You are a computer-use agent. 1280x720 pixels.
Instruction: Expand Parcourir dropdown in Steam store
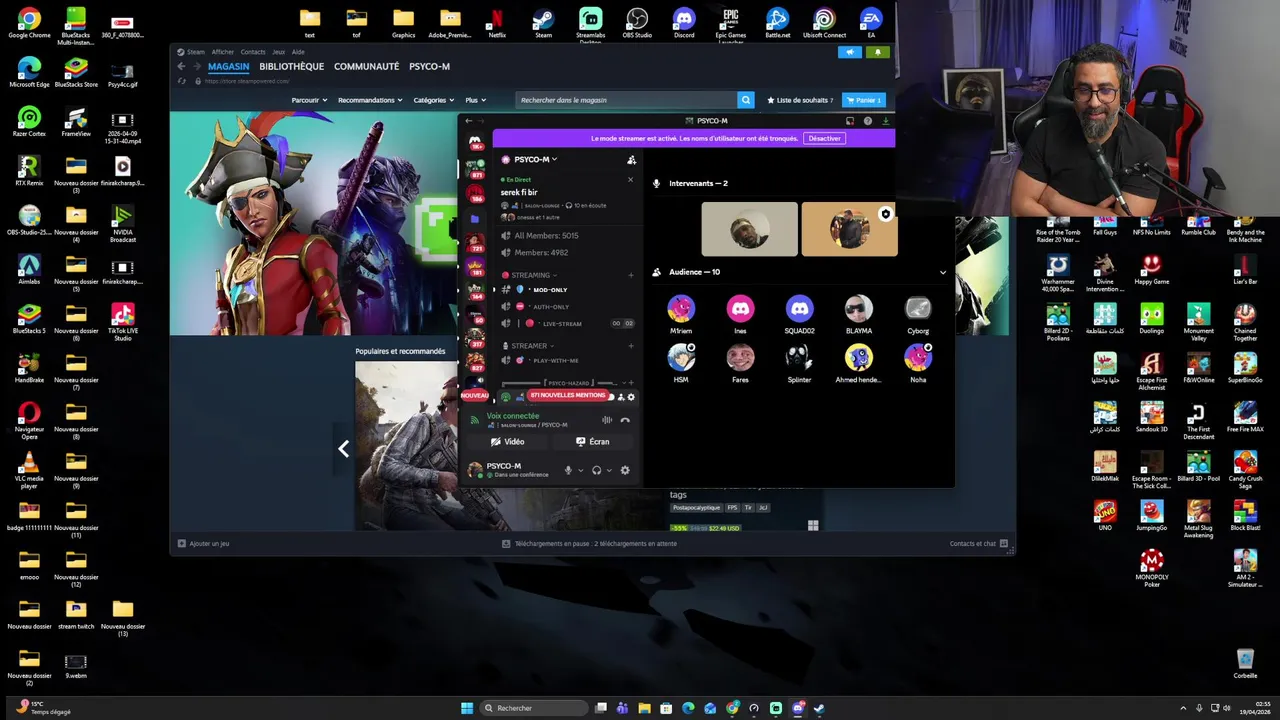310,100
